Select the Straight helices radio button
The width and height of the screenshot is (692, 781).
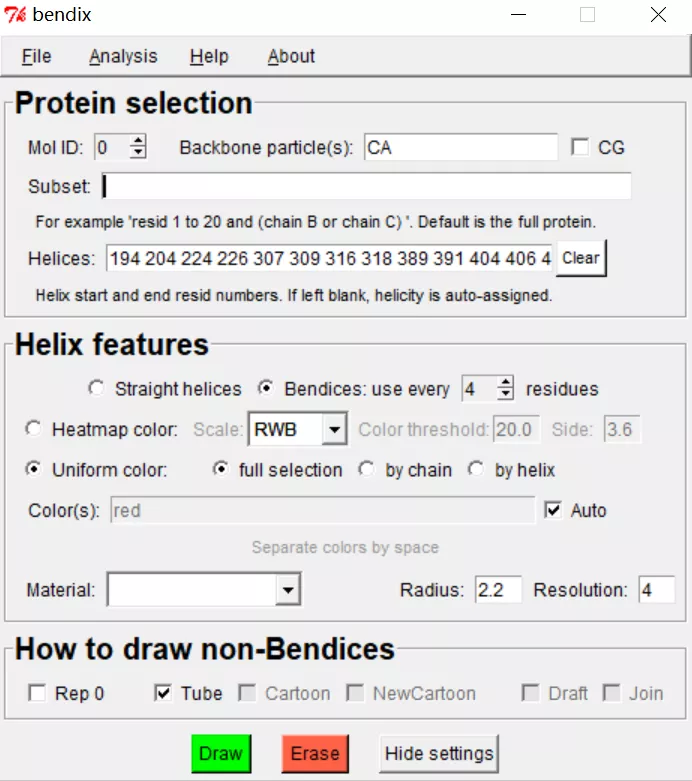click(x=97, y=388)
